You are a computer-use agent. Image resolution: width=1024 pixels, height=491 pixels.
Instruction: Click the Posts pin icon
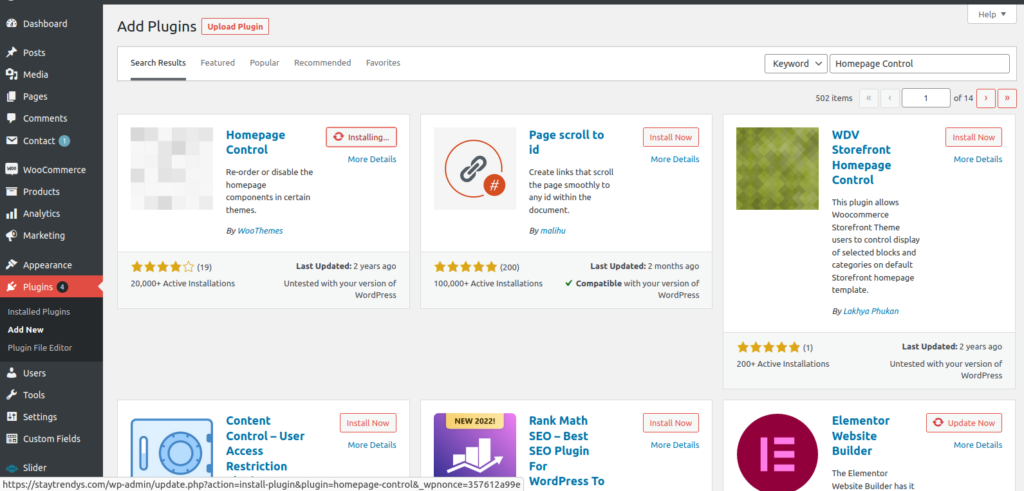(x=11, y=52)
